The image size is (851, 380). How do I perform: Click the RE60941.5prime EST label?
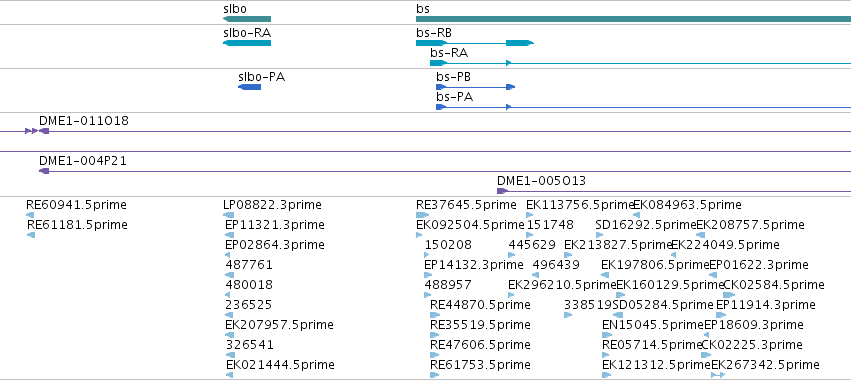click(76, 205)
